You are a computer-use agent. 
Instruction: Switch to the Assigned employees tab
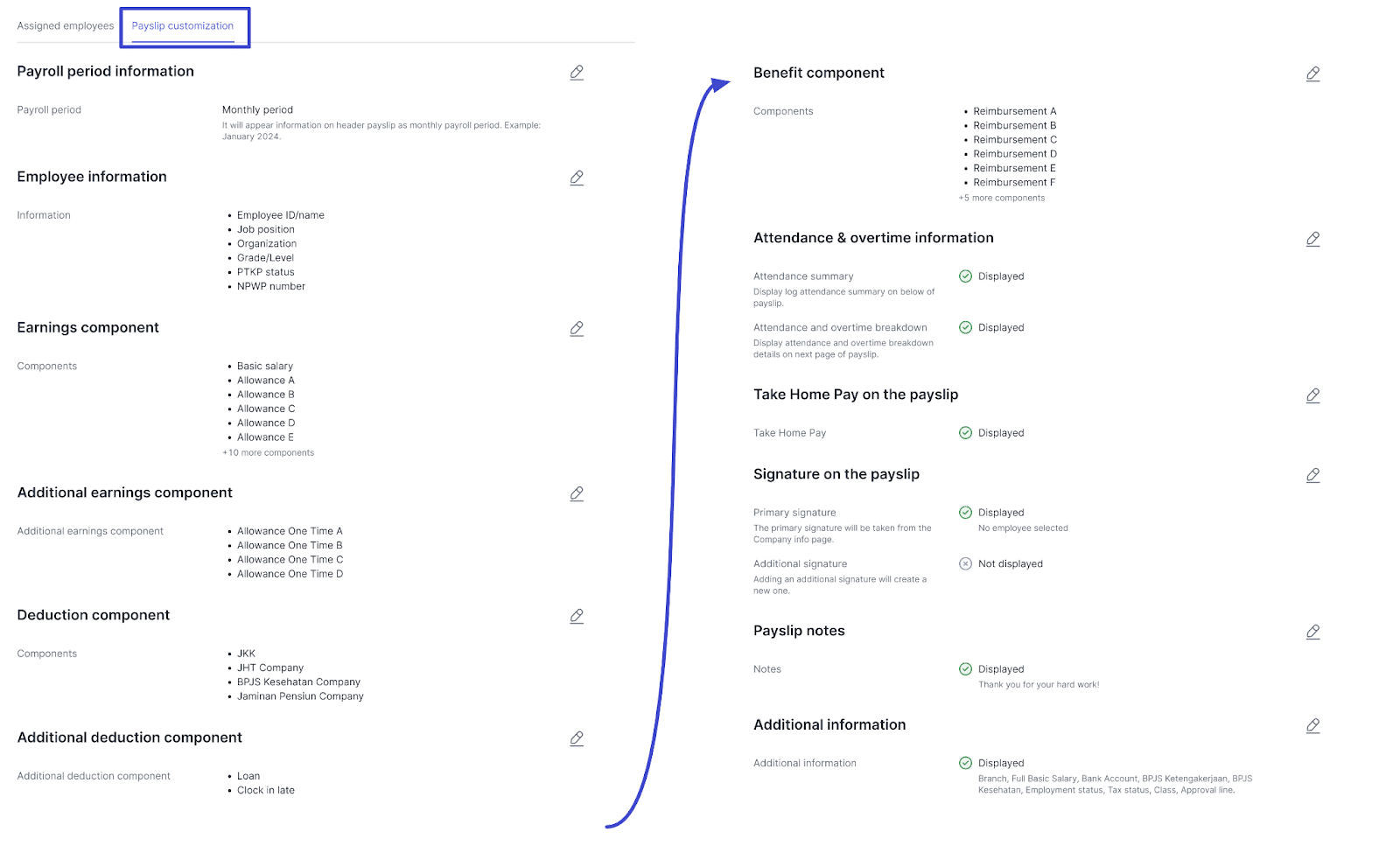pyautogui.click(x=66, y=26)
